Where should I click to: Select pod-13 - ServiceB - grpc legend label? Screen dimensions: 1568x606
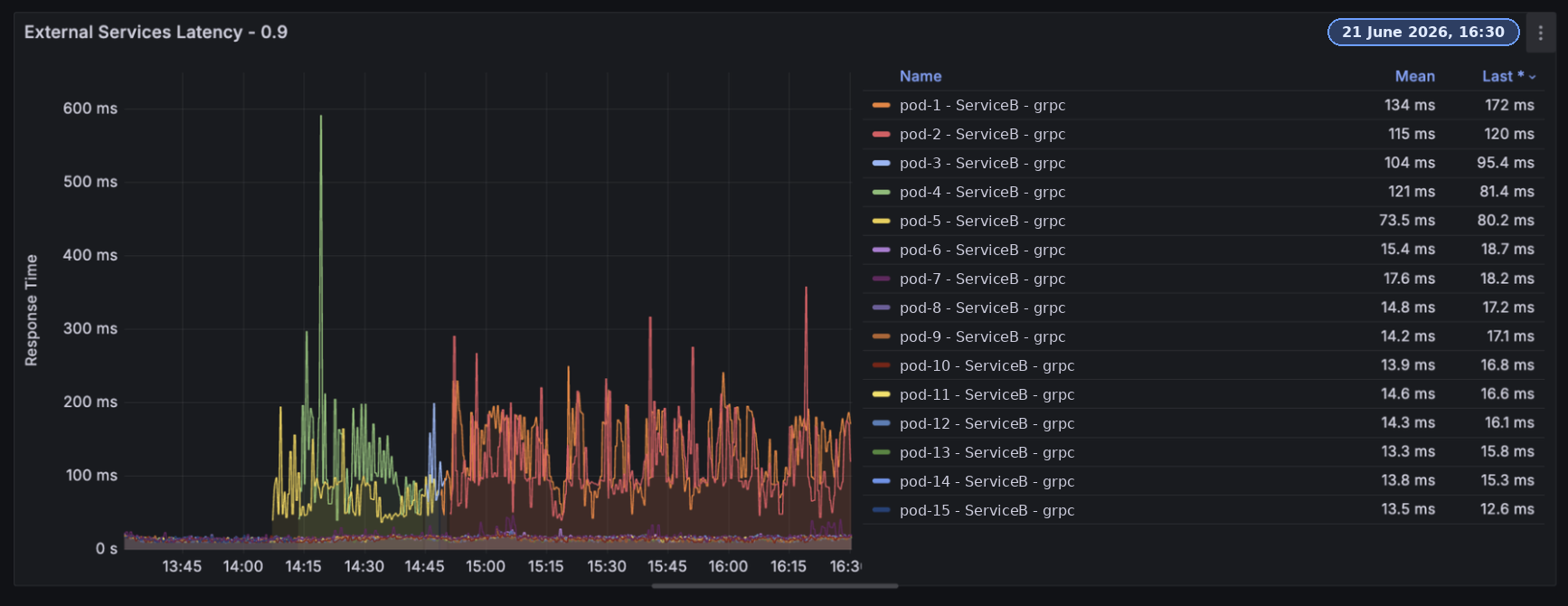pyautogui.click(x=987, y=453)
